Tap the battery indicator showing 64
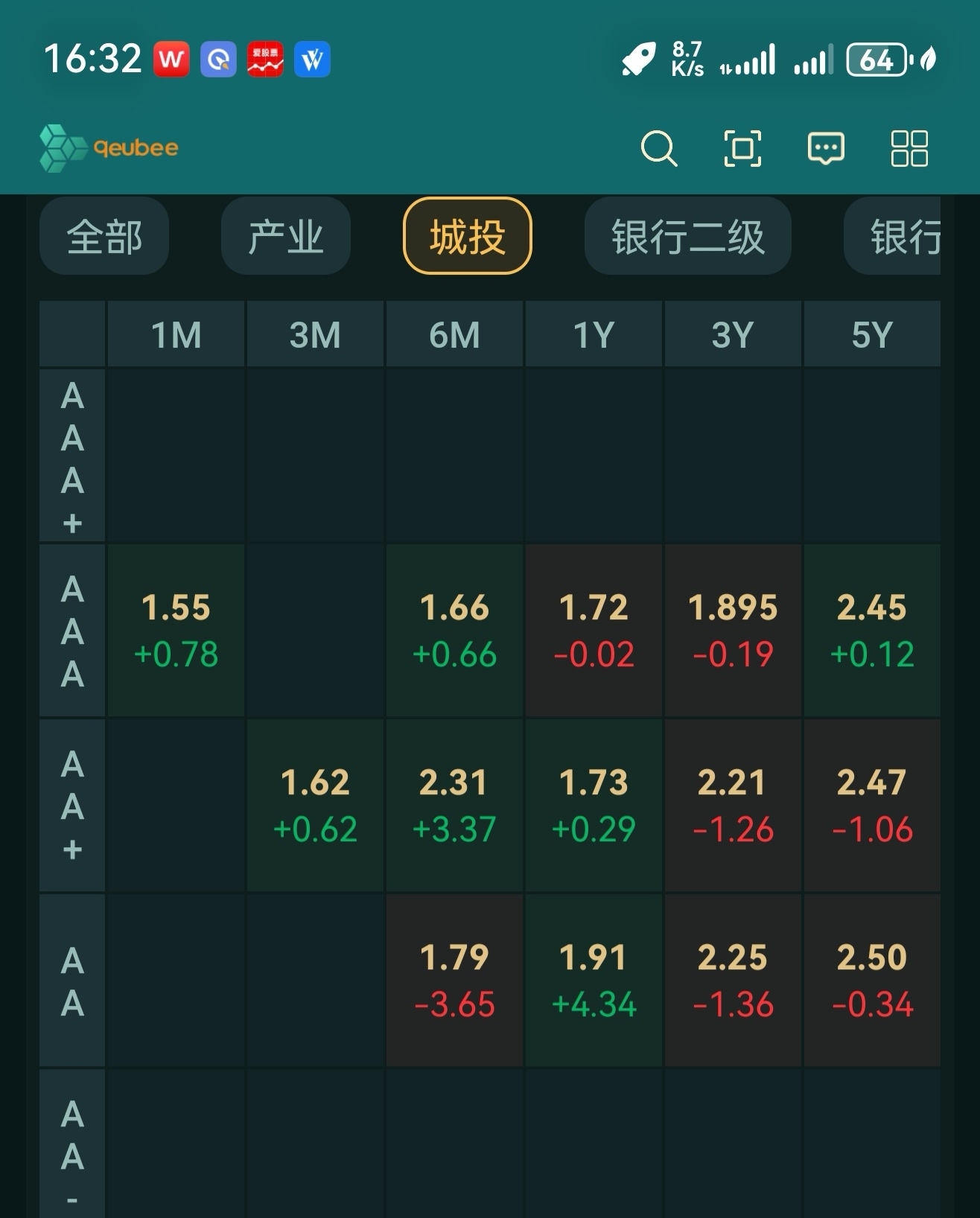Image resolution: width=980 pixels, height=1218 pixels. click(x=877, y=60)
